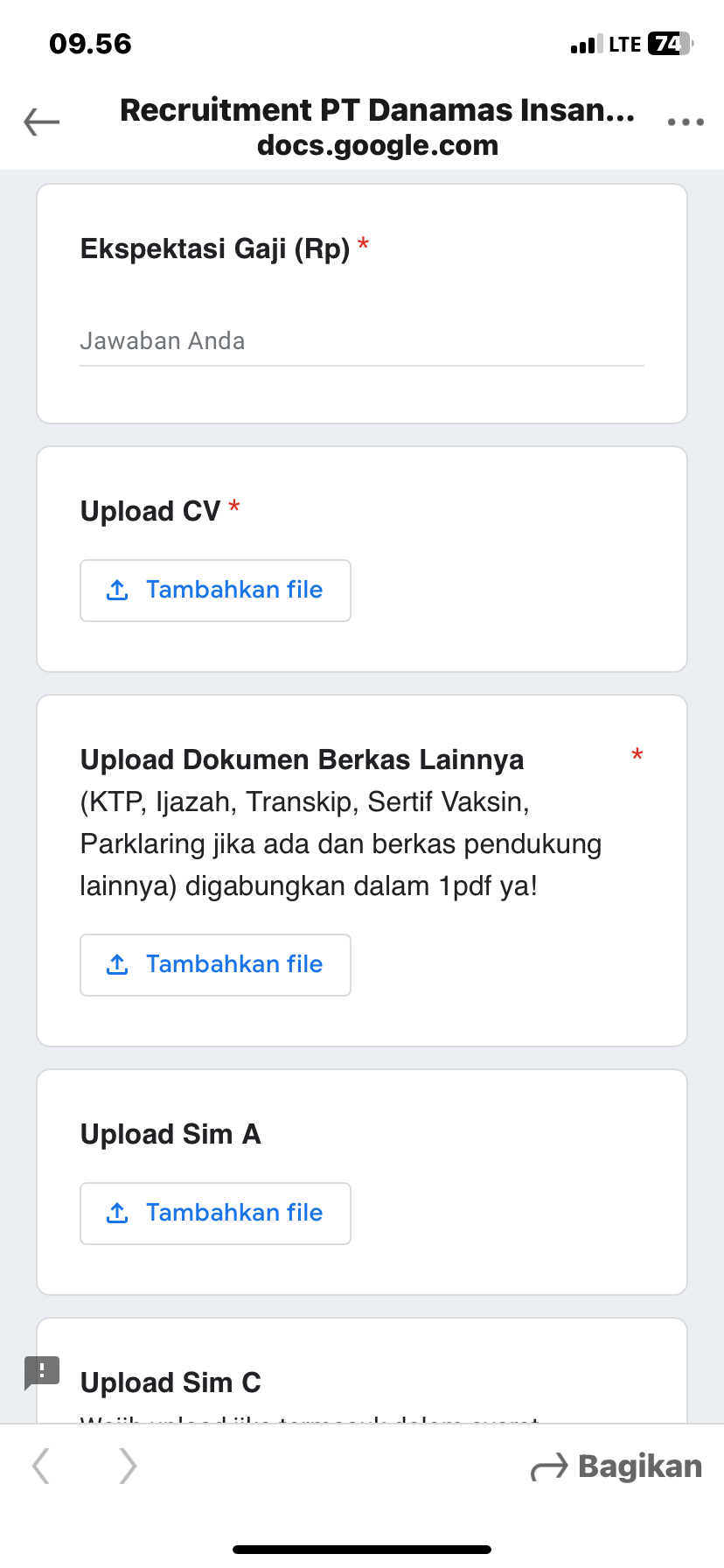Tap the battery indicator in status bar
724x1568 pixels.
pyautogui.click(x=669, y=44)
